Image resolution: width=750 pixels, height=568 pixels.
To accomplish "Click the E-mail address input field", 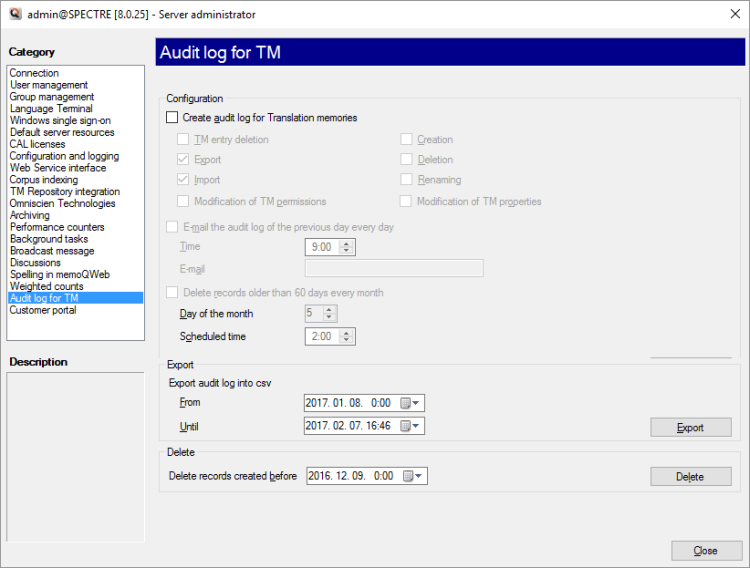I will pyautogui.click(x=394, y=268).
